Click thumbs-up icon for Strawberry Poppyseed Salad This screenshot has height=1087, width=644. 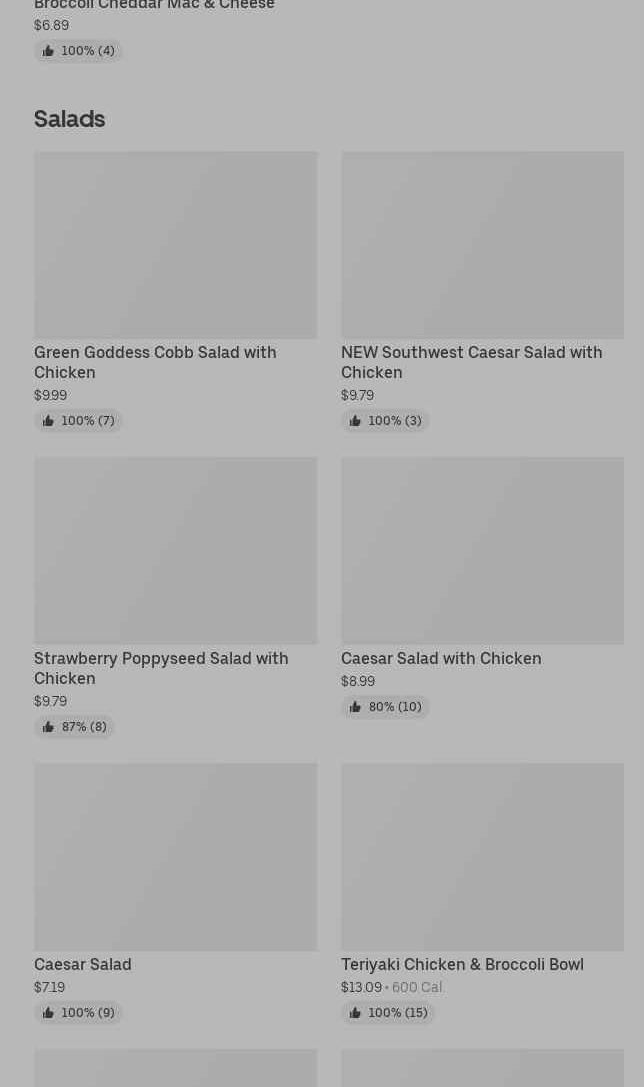[48, 727]
